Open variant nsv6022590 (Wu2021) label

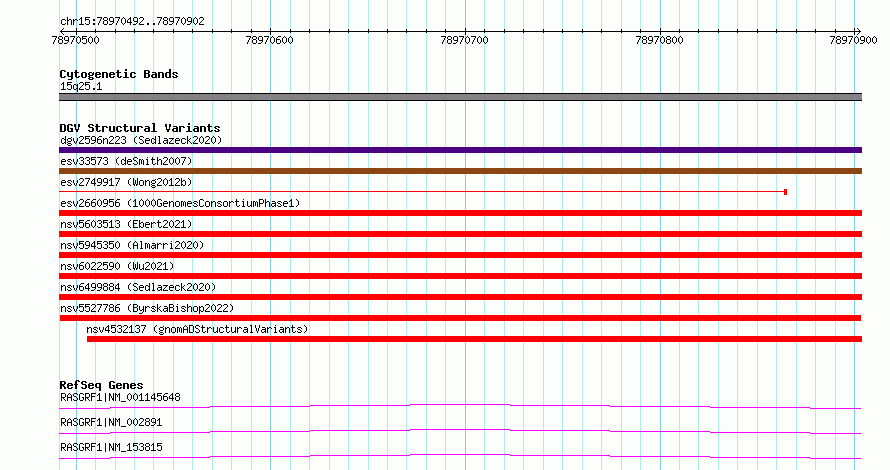[117, 266]
